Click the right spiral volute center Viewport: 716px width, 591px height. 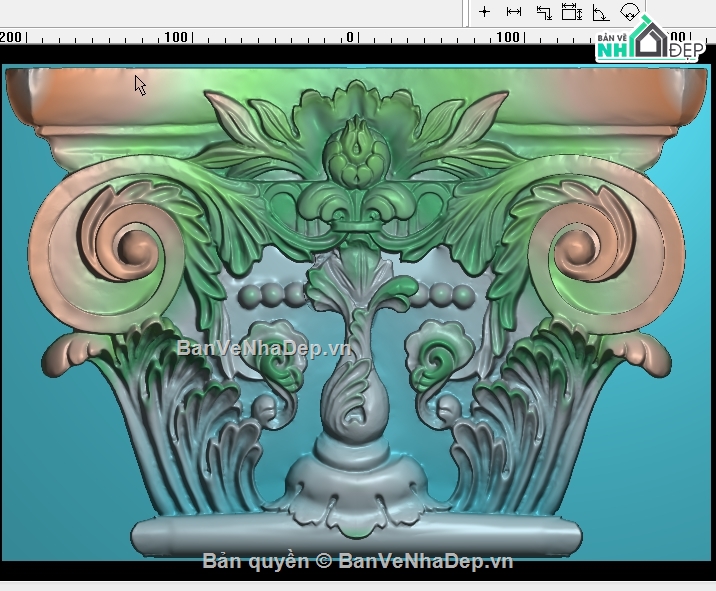coord(577,248)
